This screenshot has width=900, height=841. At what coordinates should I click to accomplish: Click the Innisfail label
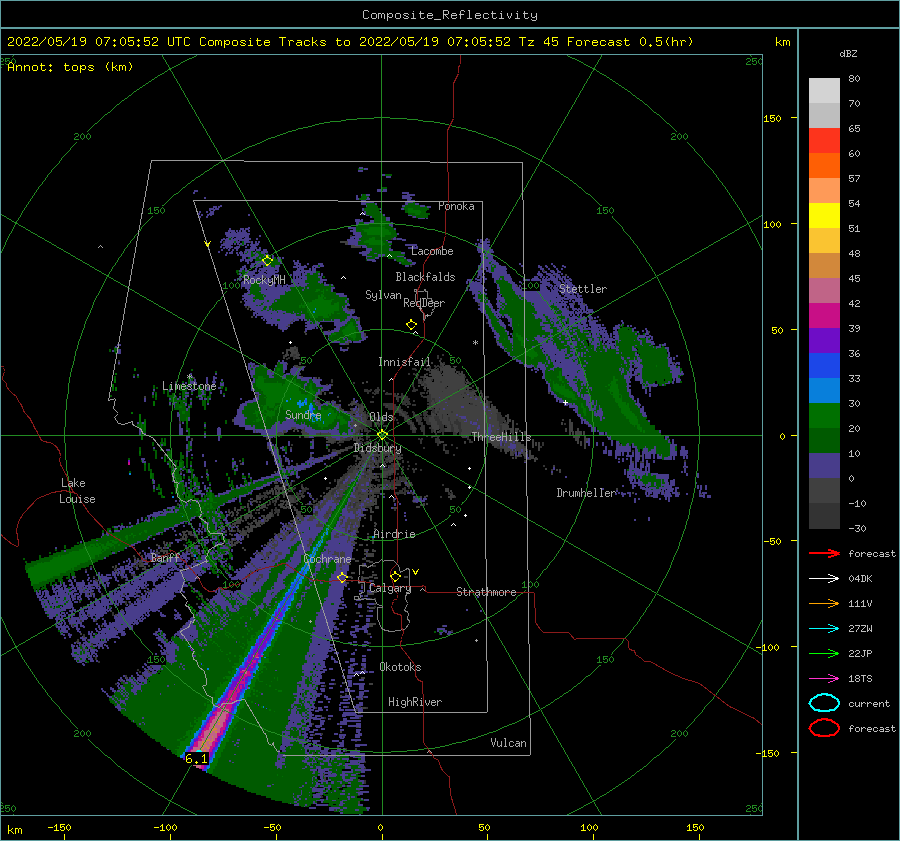[404, 362]
